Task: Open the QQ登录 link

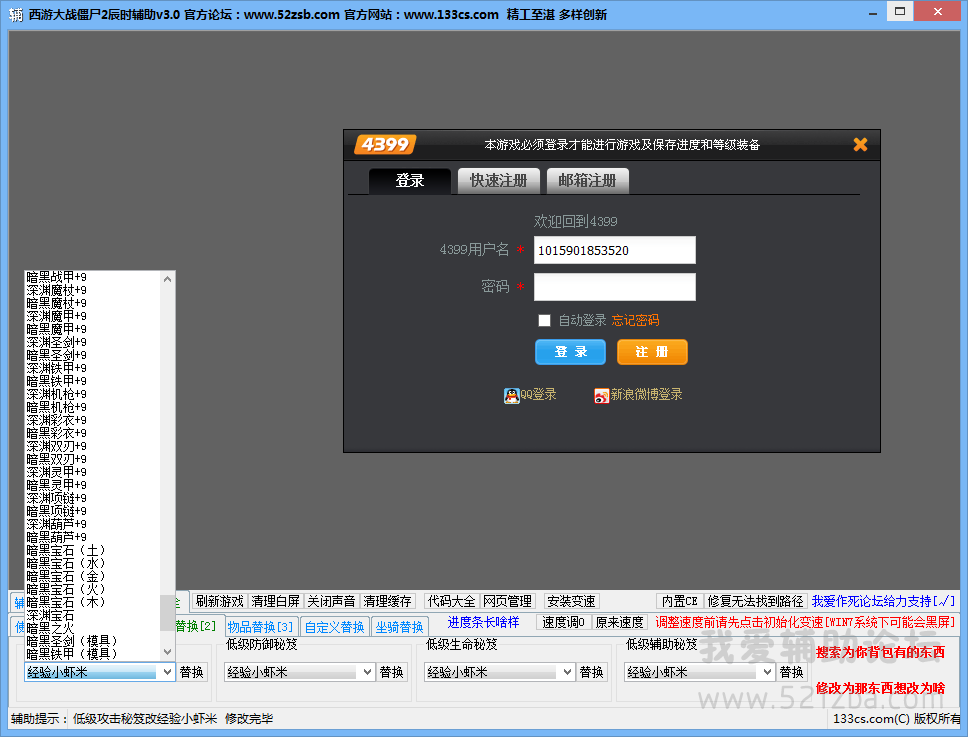Action: (538, 395)
